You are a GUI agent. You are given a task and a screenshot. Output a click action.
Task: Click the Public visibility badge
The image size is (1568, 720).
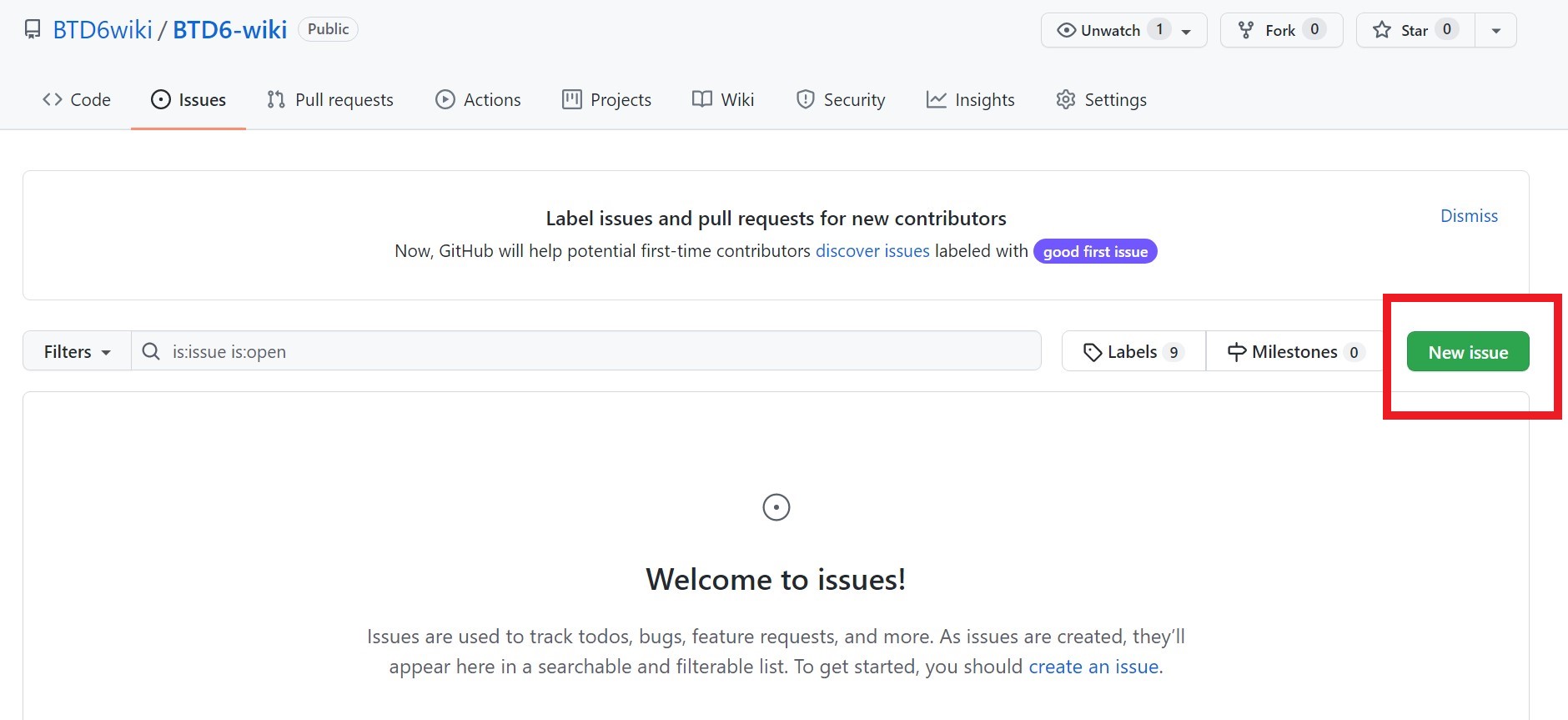(x=328, y=29)
